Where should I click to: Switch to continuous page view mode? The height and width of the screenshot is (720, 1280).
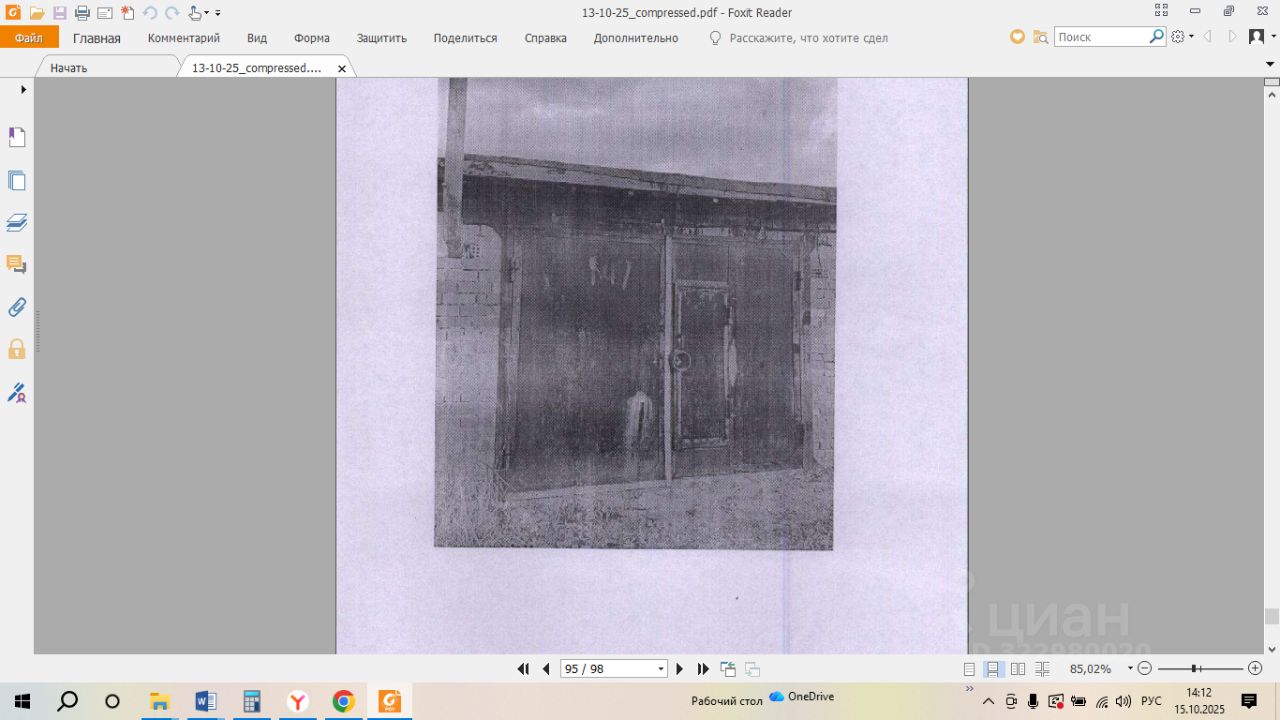(x=994, y=669)
